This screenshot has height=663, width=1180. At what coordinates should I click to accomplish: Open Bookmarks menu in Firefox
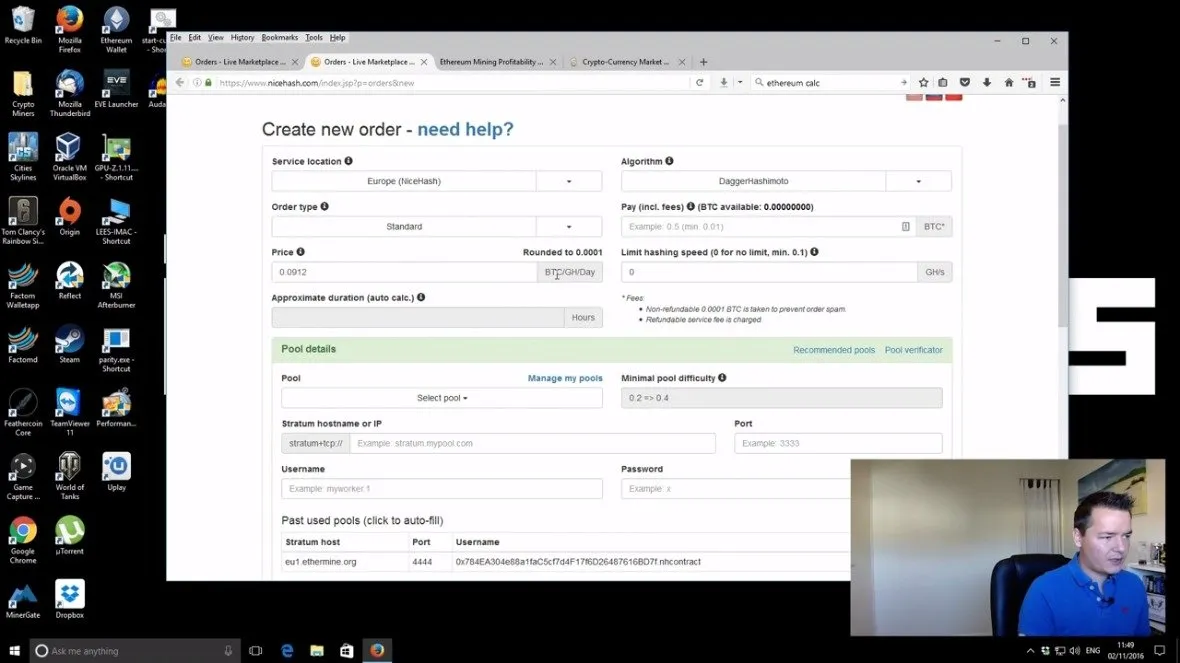279,38
